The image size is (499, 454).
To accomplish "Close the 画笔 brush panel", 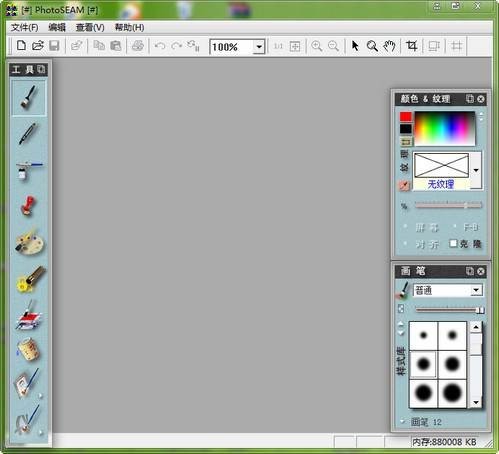I will pos(481,271).
